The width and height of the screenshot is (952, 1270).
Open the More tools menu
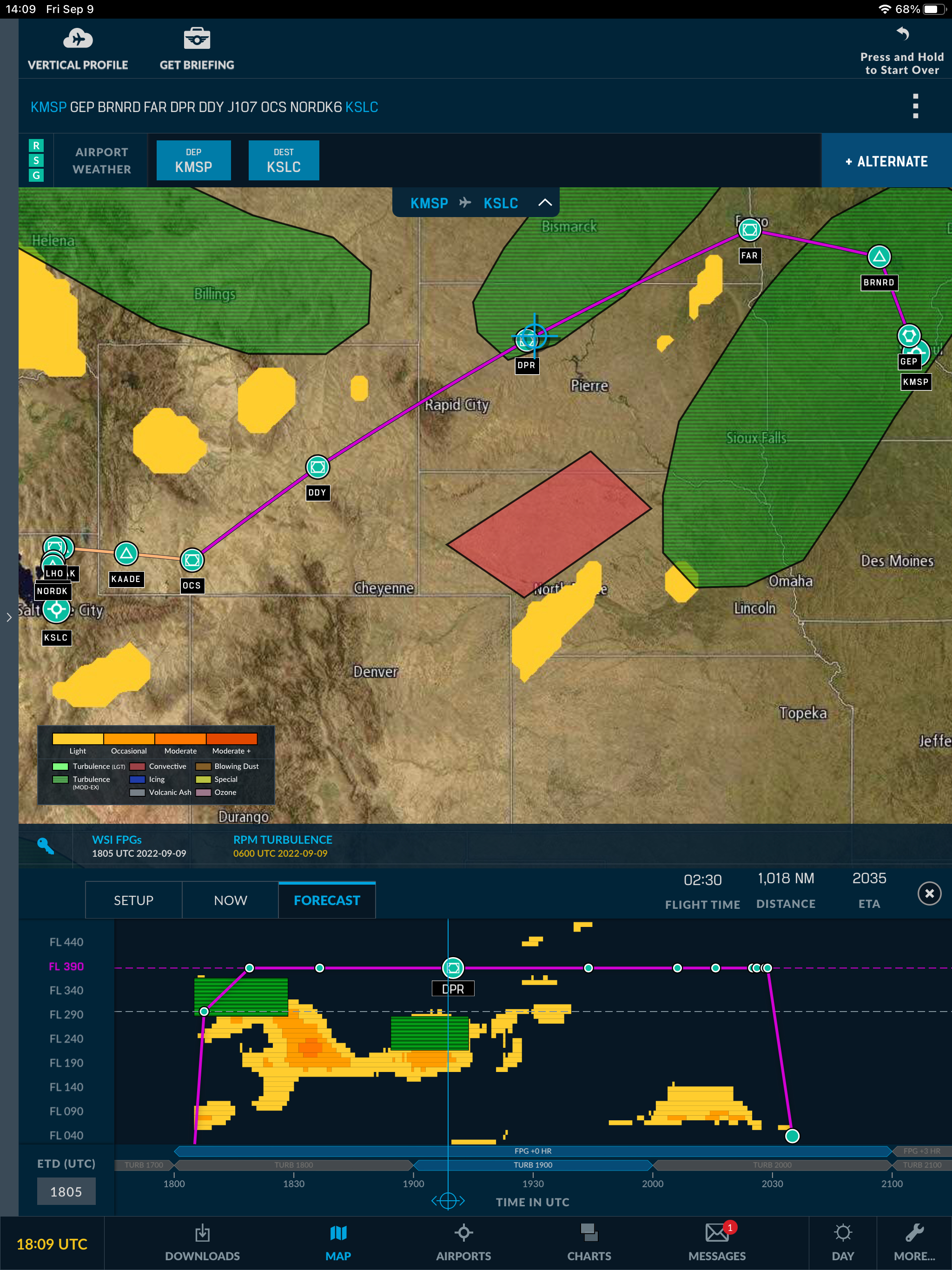[914, 1243]
